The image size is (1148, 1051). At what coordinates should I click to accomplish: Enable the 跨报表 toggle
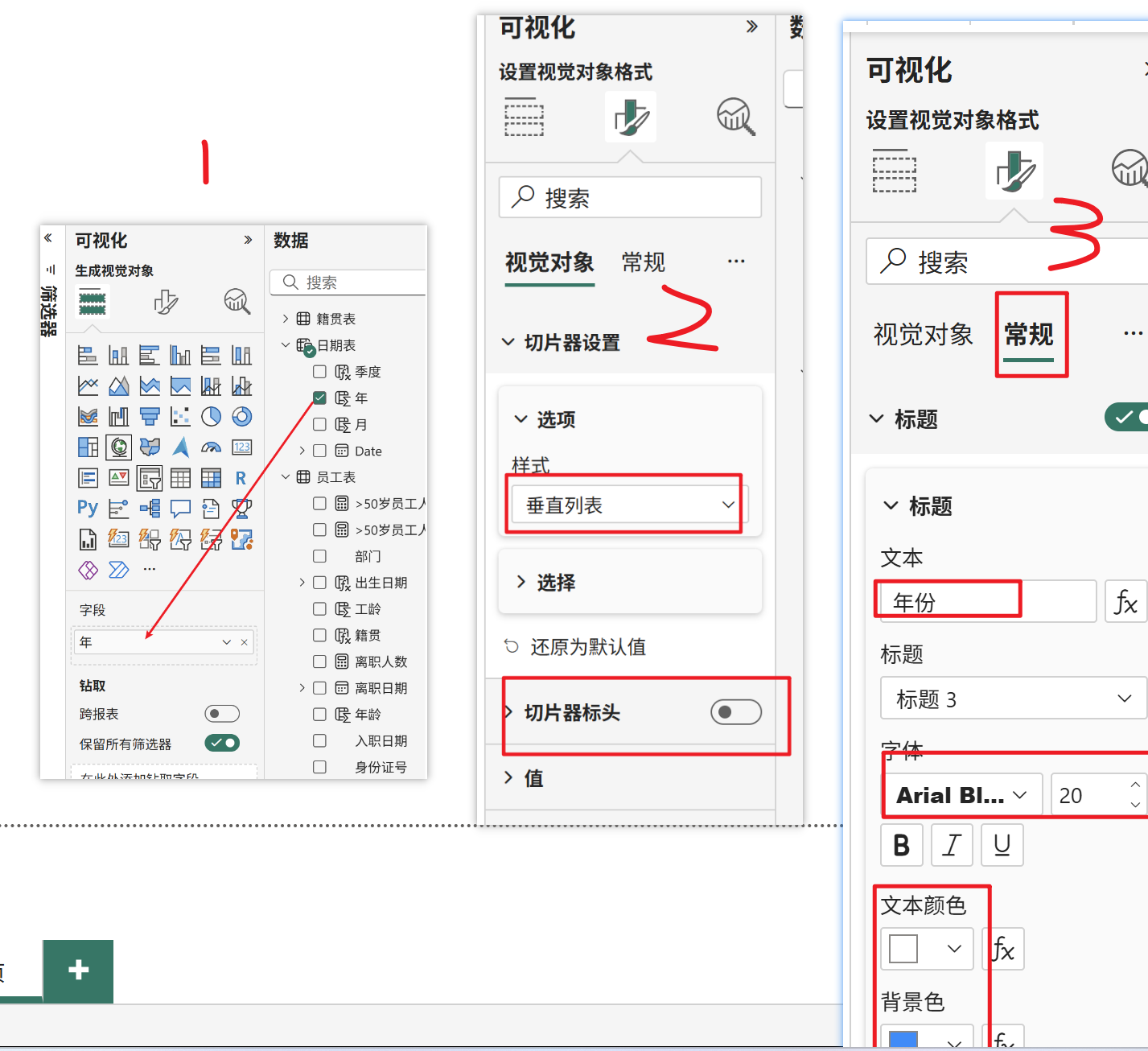point(222,713)
